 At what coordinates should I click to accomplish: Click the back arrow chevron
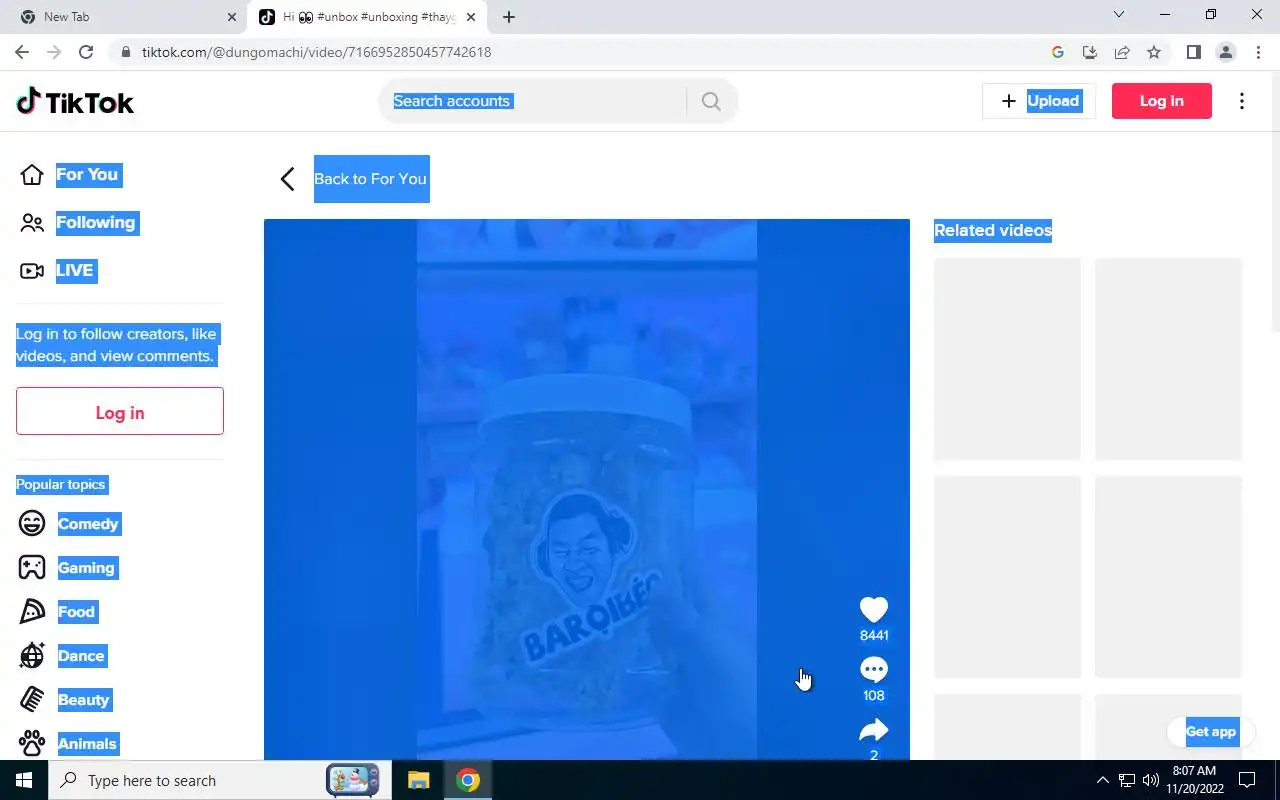pos(287,179)
